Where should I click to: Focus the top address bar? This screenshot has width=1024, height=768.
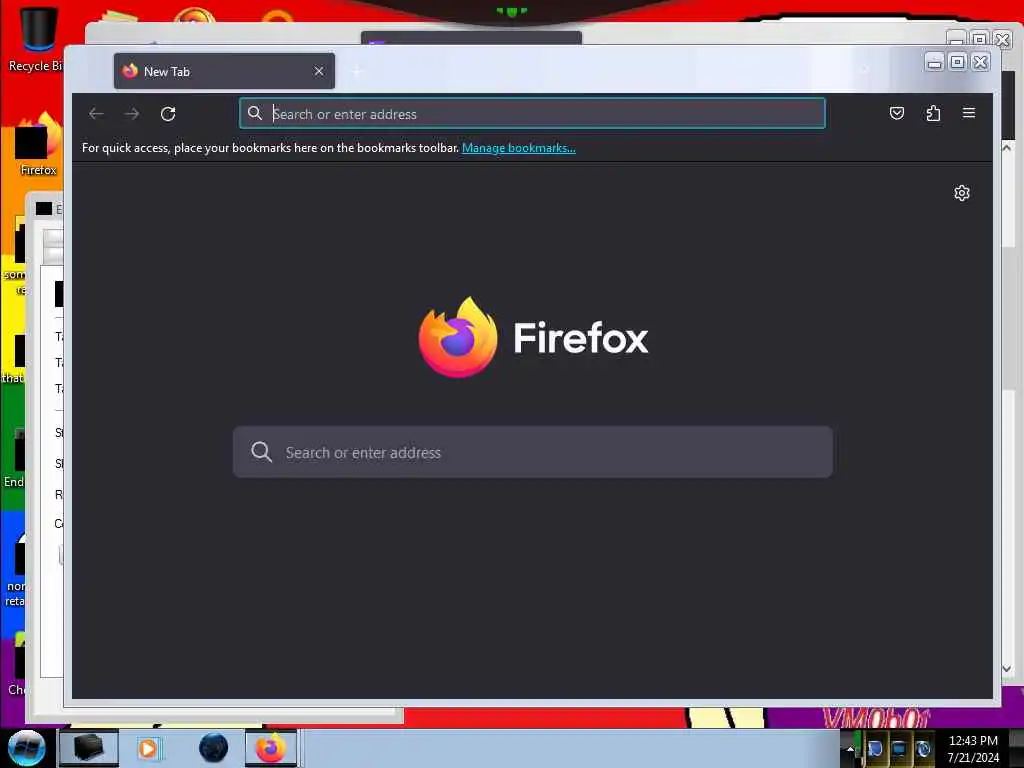click(532, 114)
